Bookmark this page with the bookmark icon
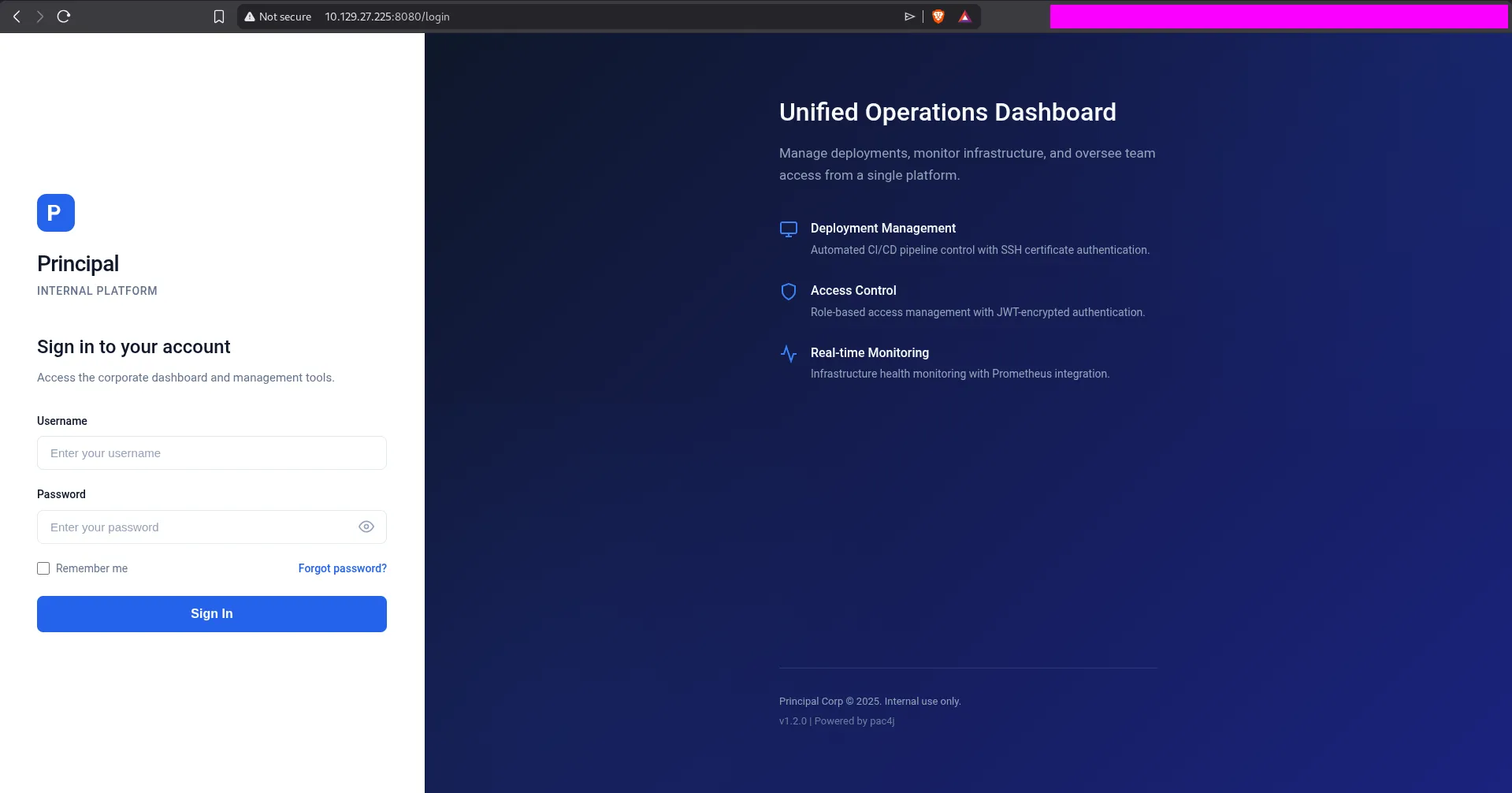Screen dimensions: 1512x793 point(219,17)
